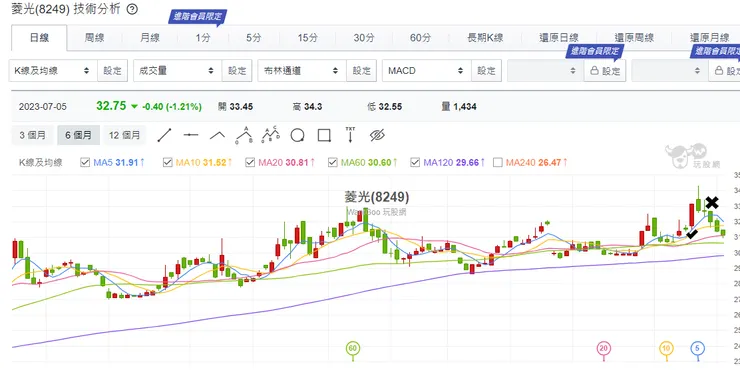
Task: Select the rectangle drawing tool
Action: [324, 135]
